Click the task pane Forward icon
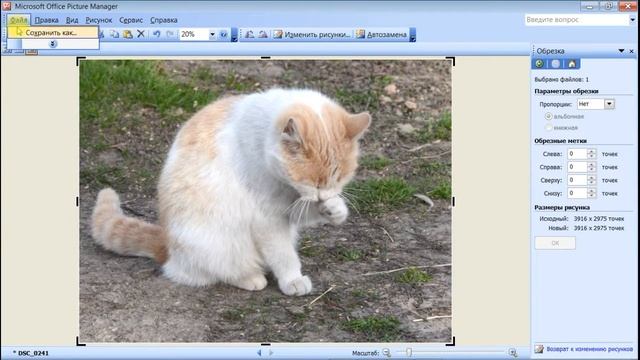 [x=556, y=64]
